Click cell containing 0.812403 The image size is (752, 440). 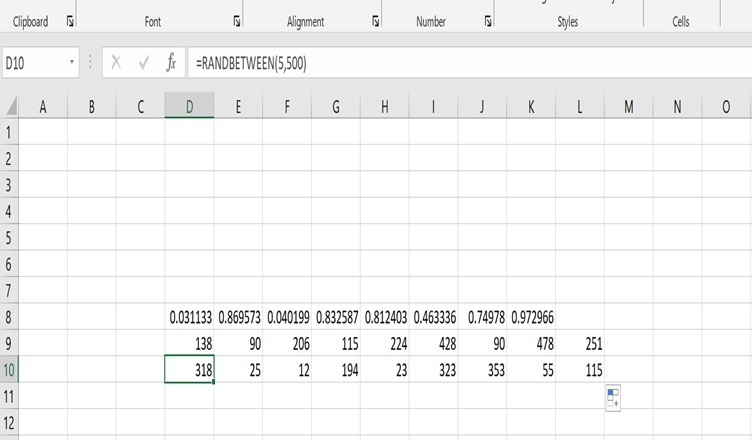[x=385, y=317]
